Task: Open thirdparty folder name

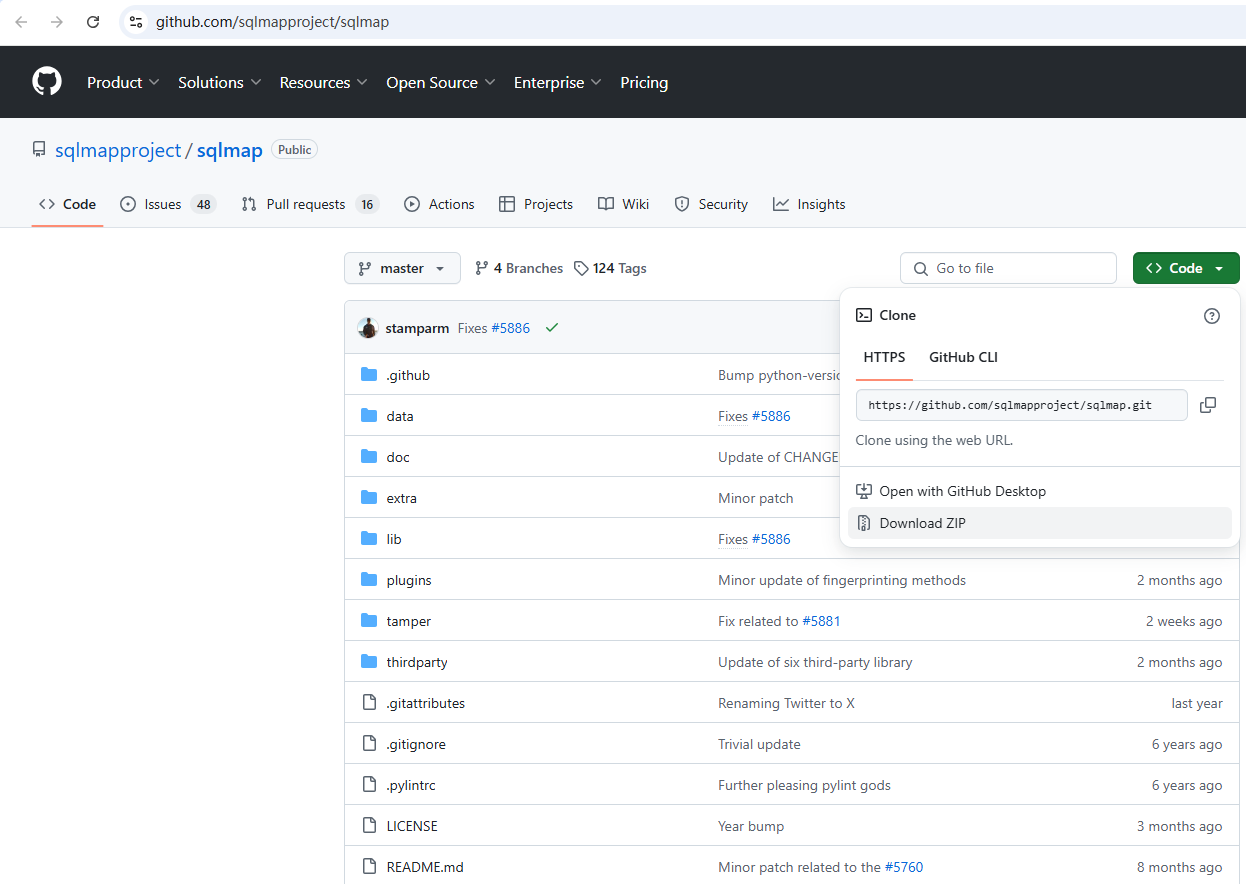Action: pyautogui.click(x=417, y=662)
